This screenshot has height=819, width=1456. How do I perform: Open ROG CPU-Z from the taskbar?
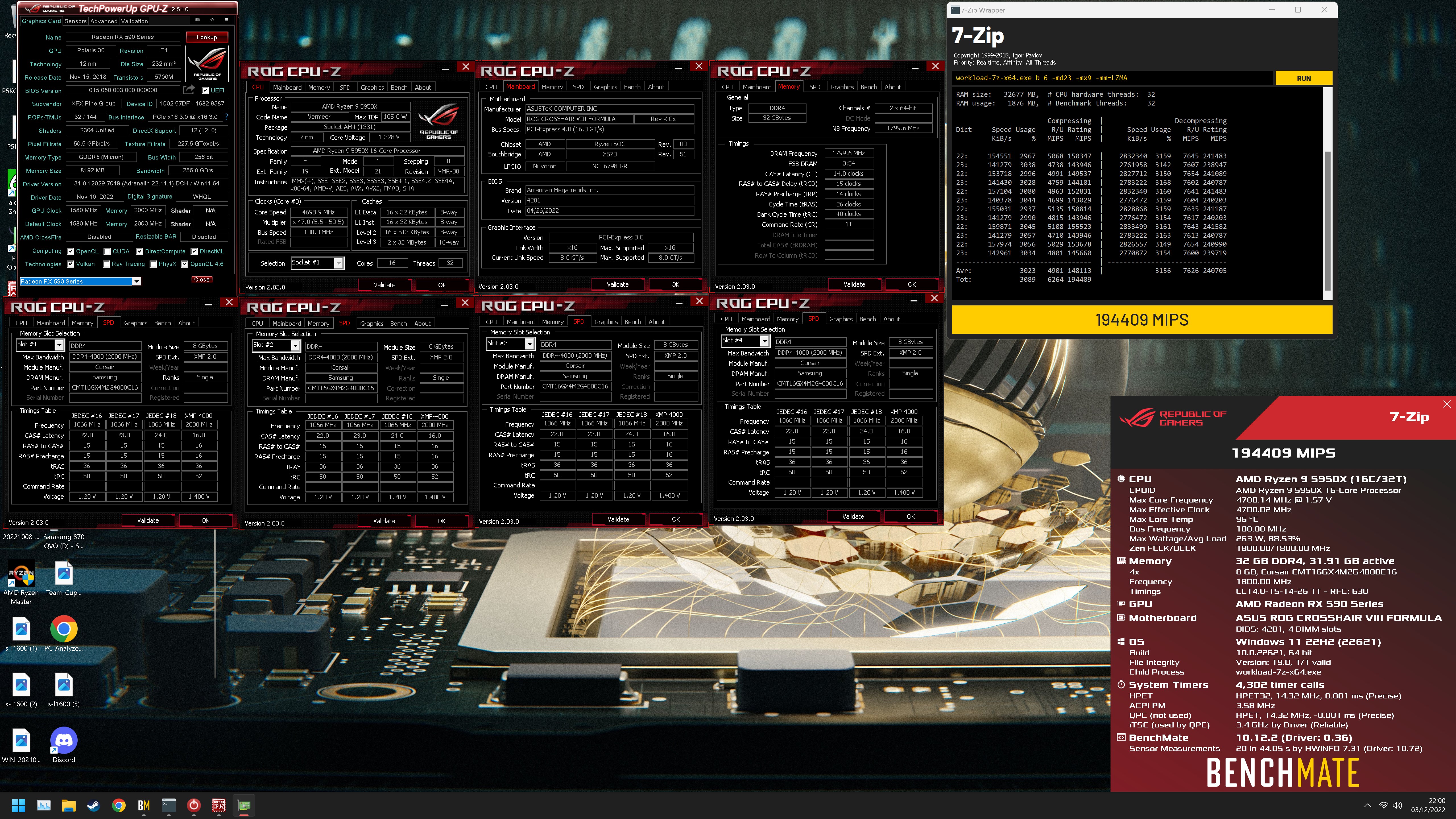(x=219, y=805)
